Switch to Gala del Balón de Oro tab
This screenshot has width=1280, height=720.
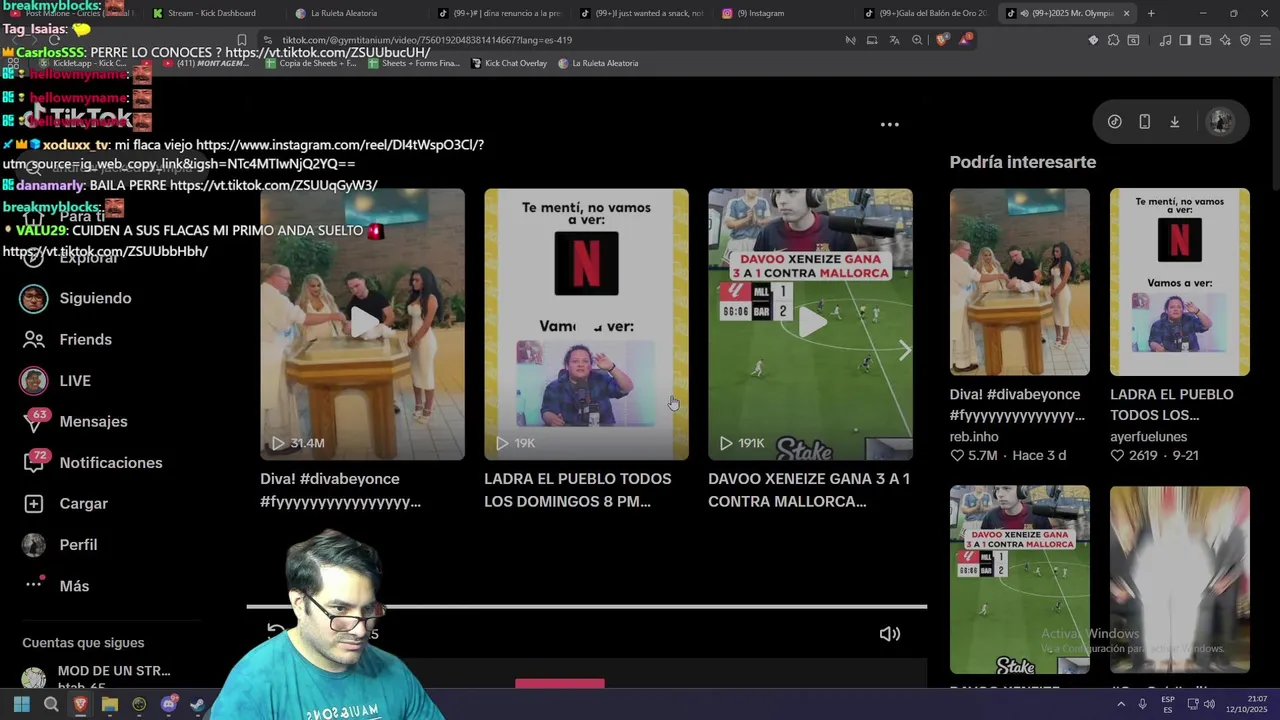(x=926, y=13)
